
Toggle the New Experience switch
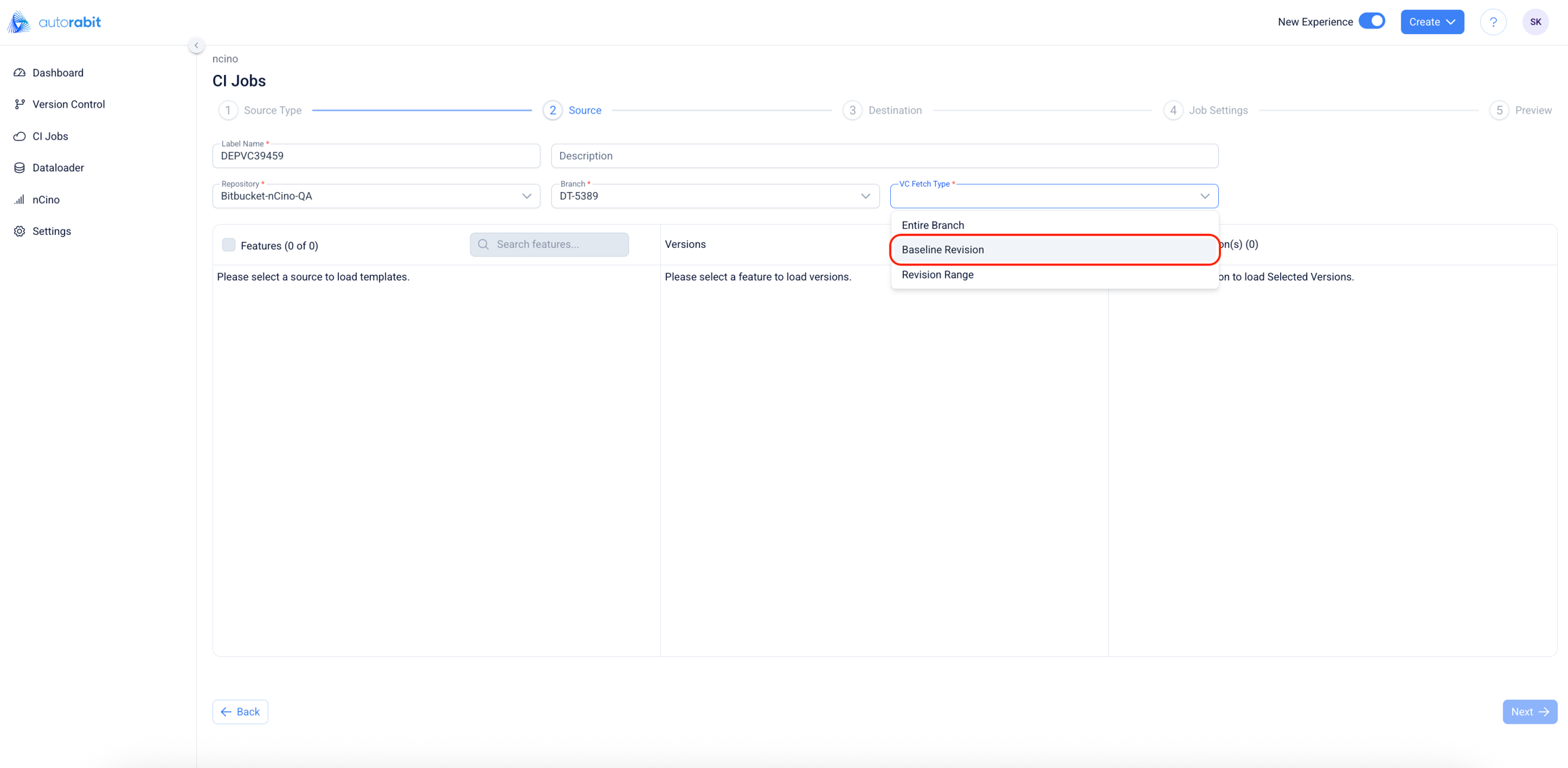[1371, 21]
